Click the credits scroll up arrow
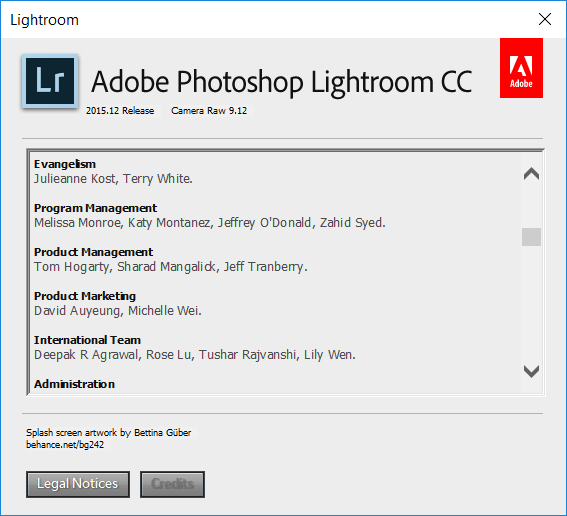 pyautogui.click(x=531, y=174)
